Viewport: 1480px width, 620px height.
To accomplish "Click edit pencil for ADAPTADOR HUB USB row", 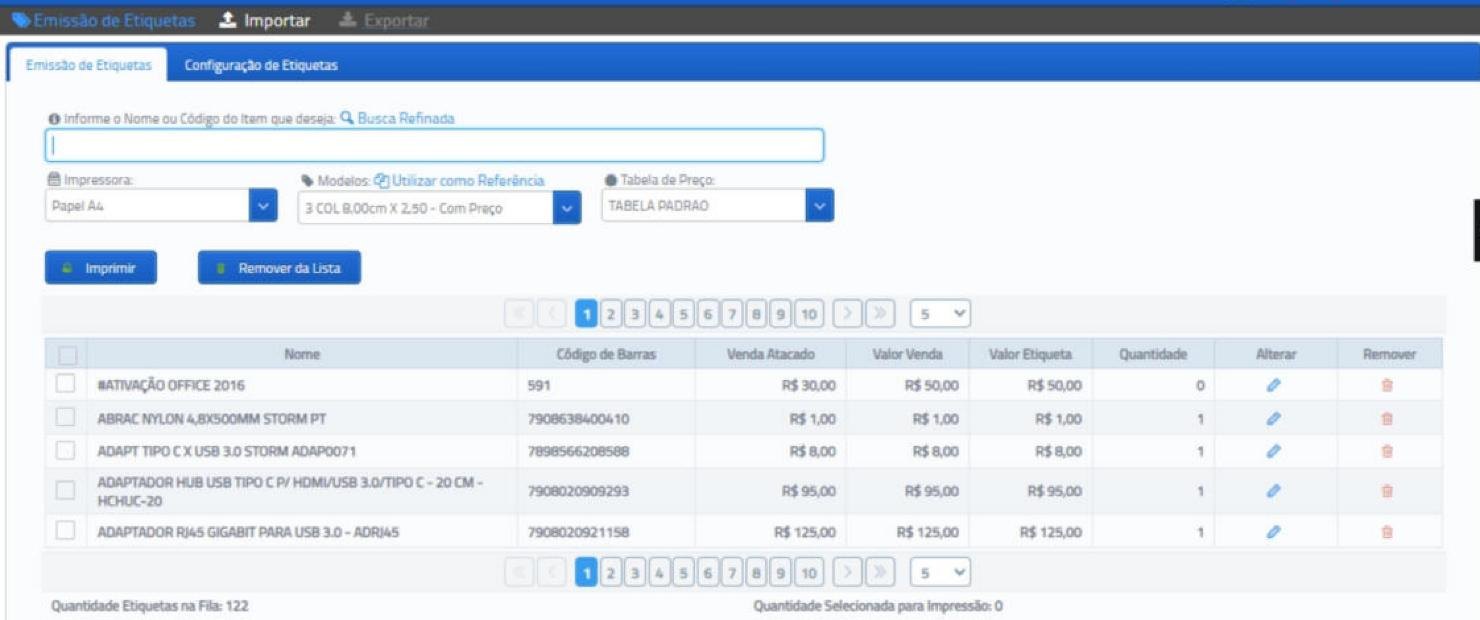I will click(1273, 491).
